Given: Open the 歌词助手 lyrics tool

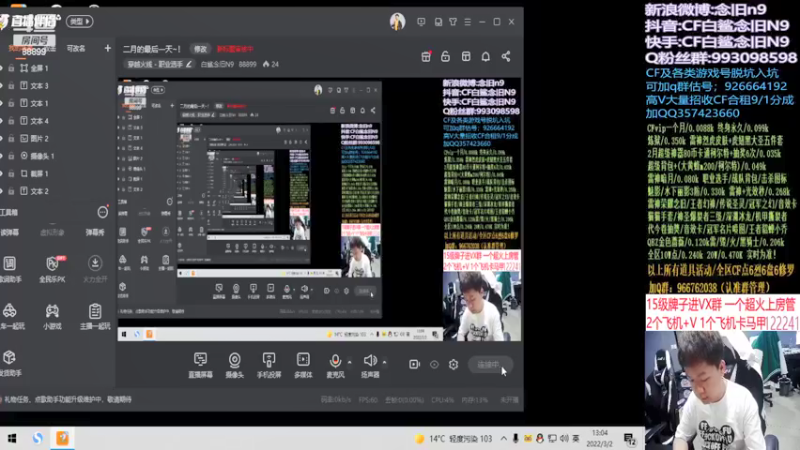Looking at the screenshot, I should point(10,269).
